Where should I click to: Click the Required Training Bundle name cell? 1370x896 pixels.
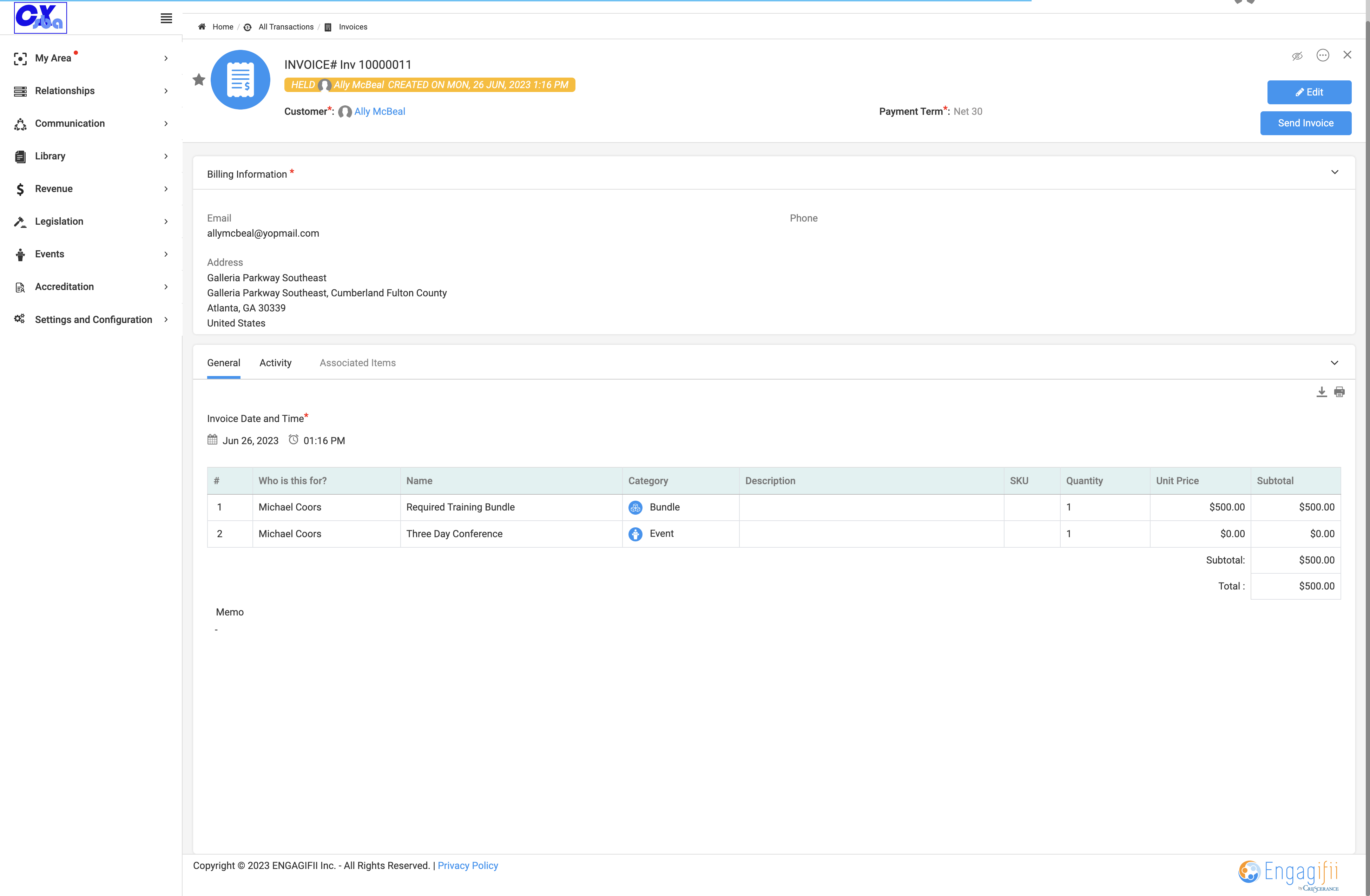click(x=511, y=507)
